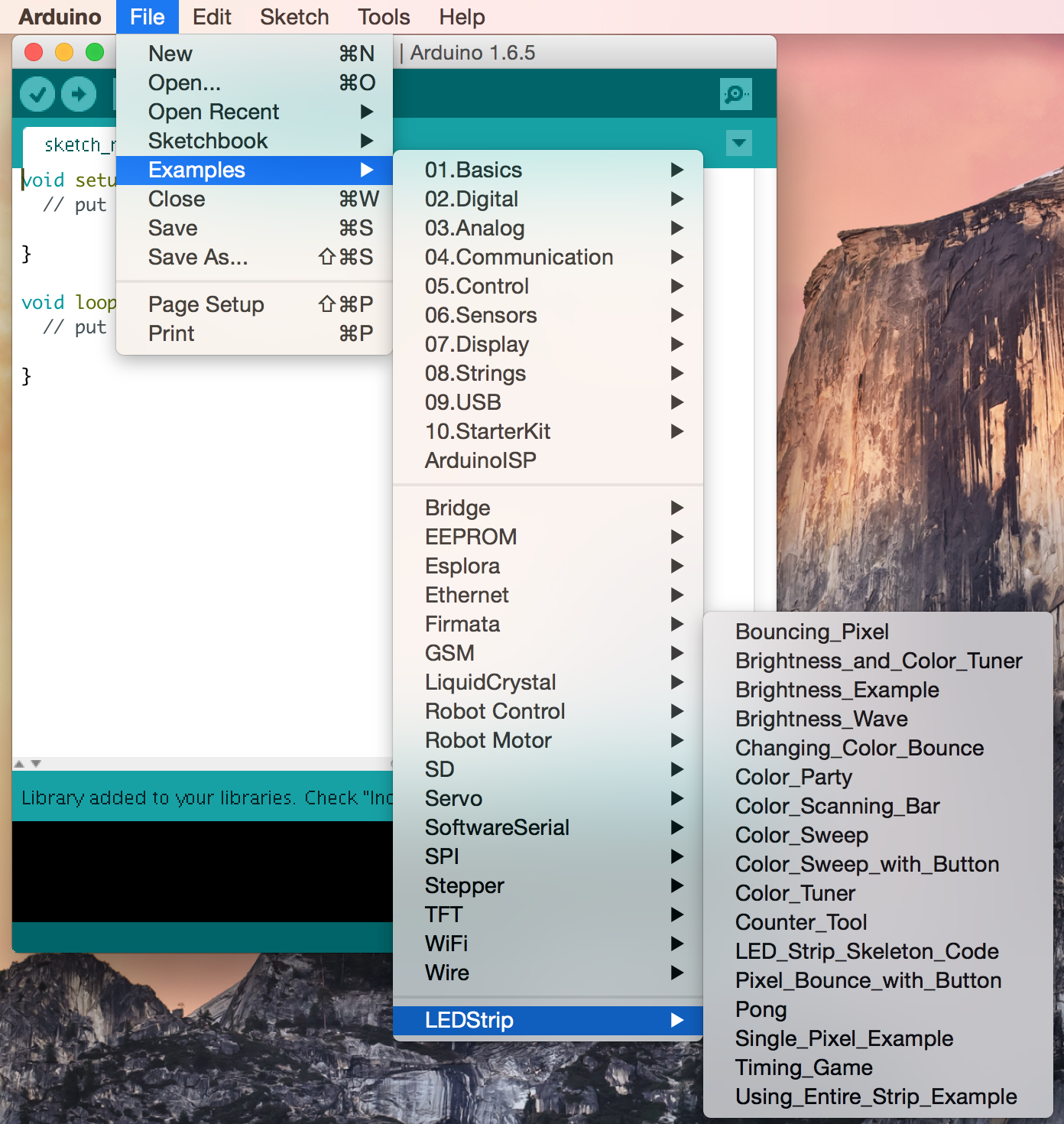
Task: Expand the Servo library examples
Action: point(548,798)
